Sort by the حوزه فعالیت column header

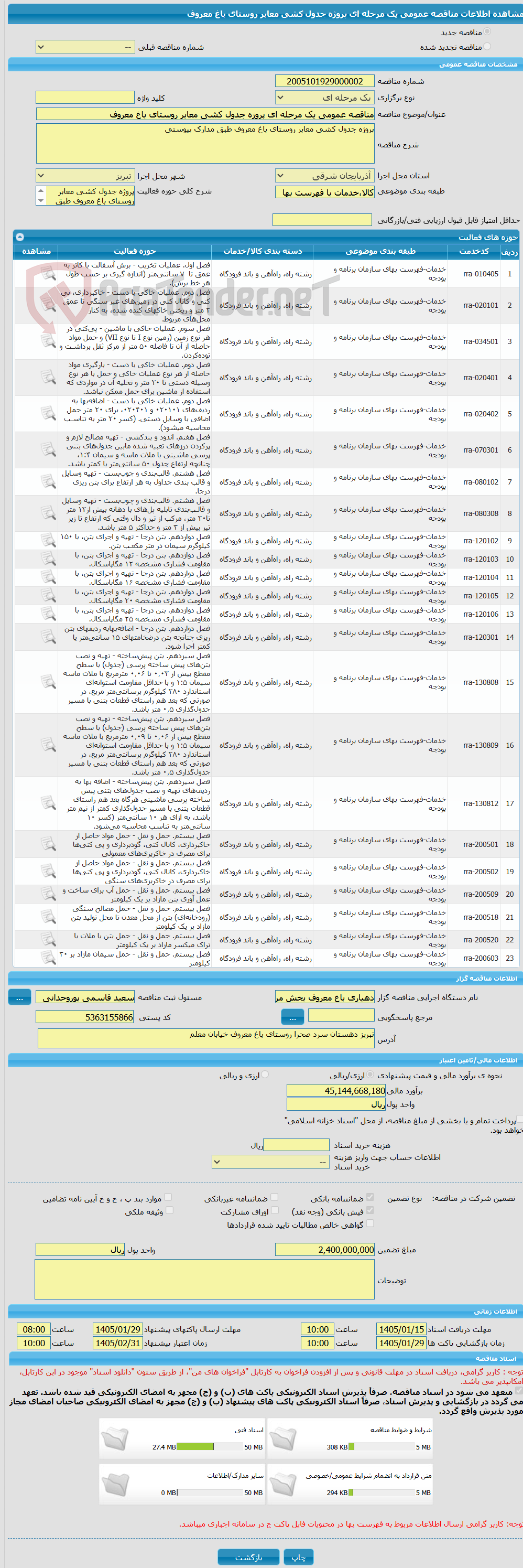(x=135, y=251)
